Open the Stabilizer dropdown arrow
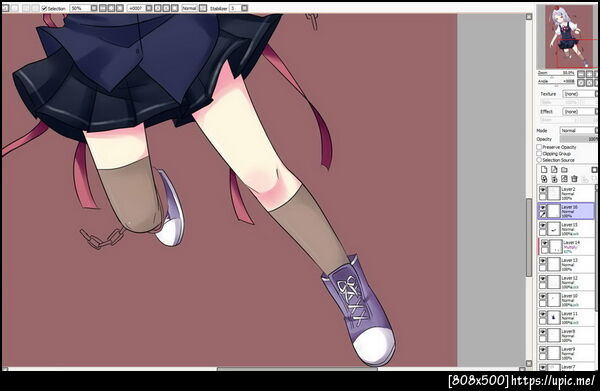This screenshot has height=391, width=600. 245,8
